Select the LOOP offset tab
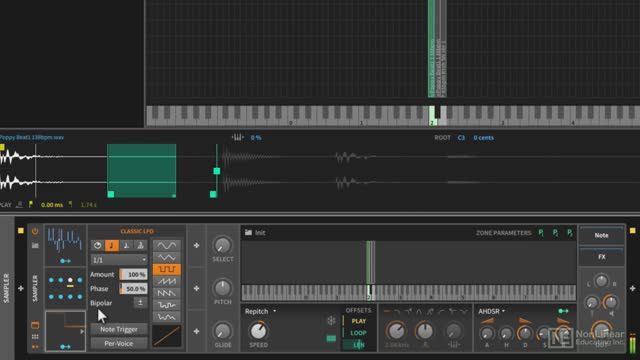The height and width of the screenshot is (360, 640). [x=358, y=333]
